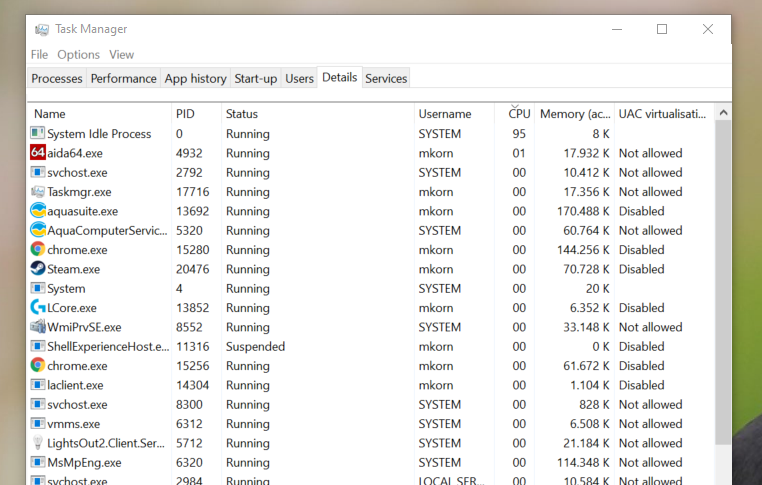The height and width of the screenshot is (485, 762).
Task: Click the LightsOut2 lightbulb icon
Action: (37, 443)
